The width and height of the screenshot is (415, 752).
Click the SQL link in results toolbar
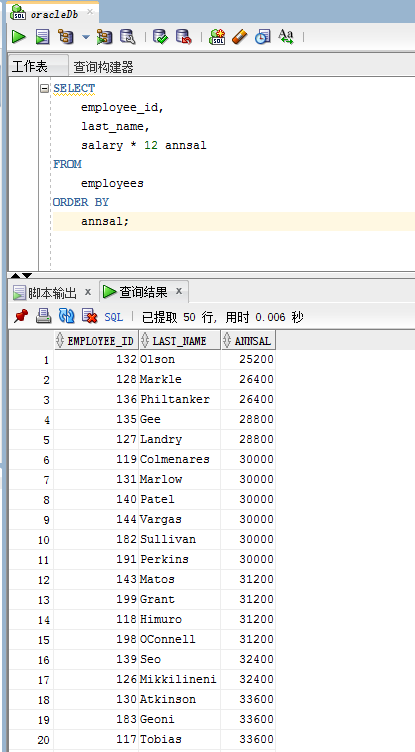coord(114,317)
